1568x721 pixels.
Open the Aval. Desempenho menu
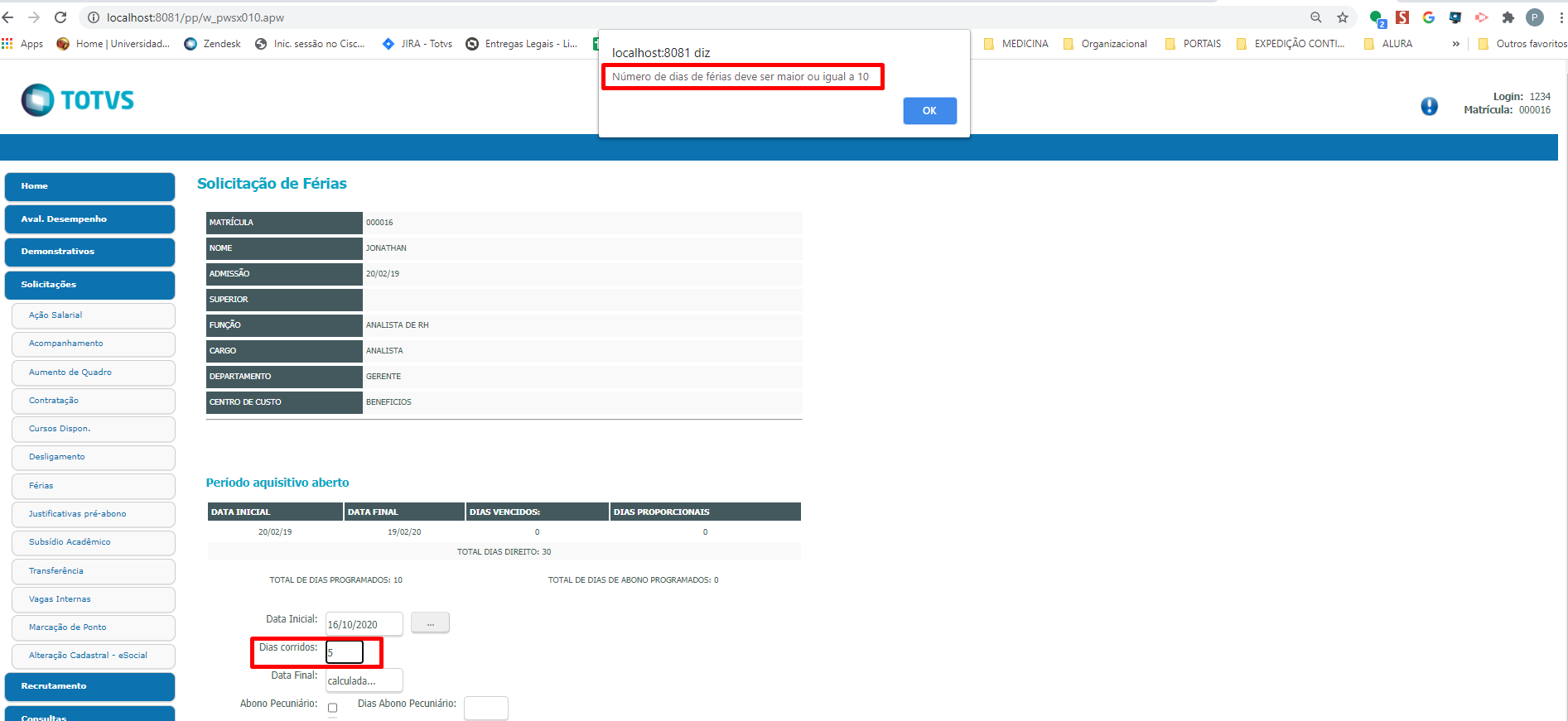point(89,219)
